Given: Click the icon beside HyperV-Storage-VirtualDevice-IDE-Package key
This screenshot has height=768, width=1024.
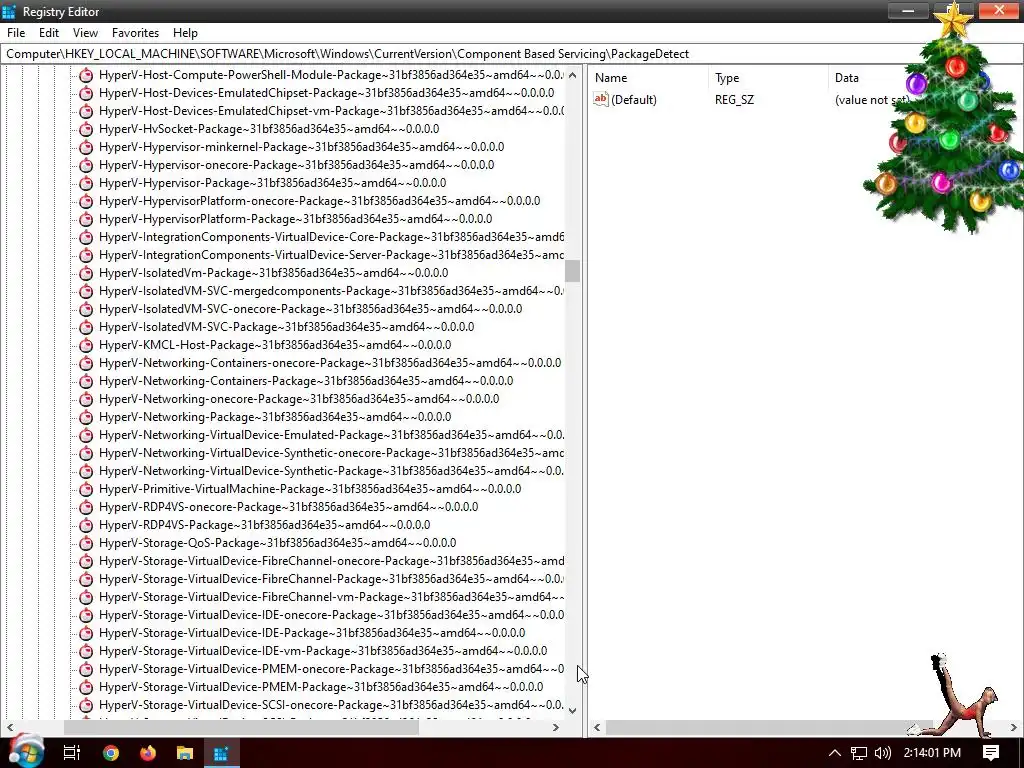Looking at the screenshot, I should click(86, 633).
